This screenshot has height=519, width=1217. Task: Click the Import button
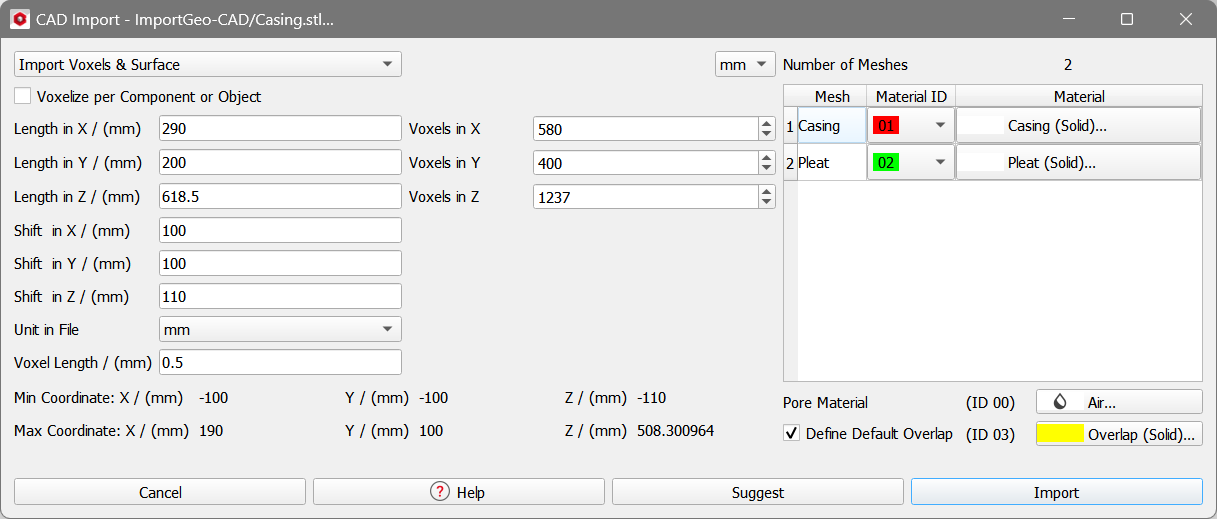(1057, 492)
